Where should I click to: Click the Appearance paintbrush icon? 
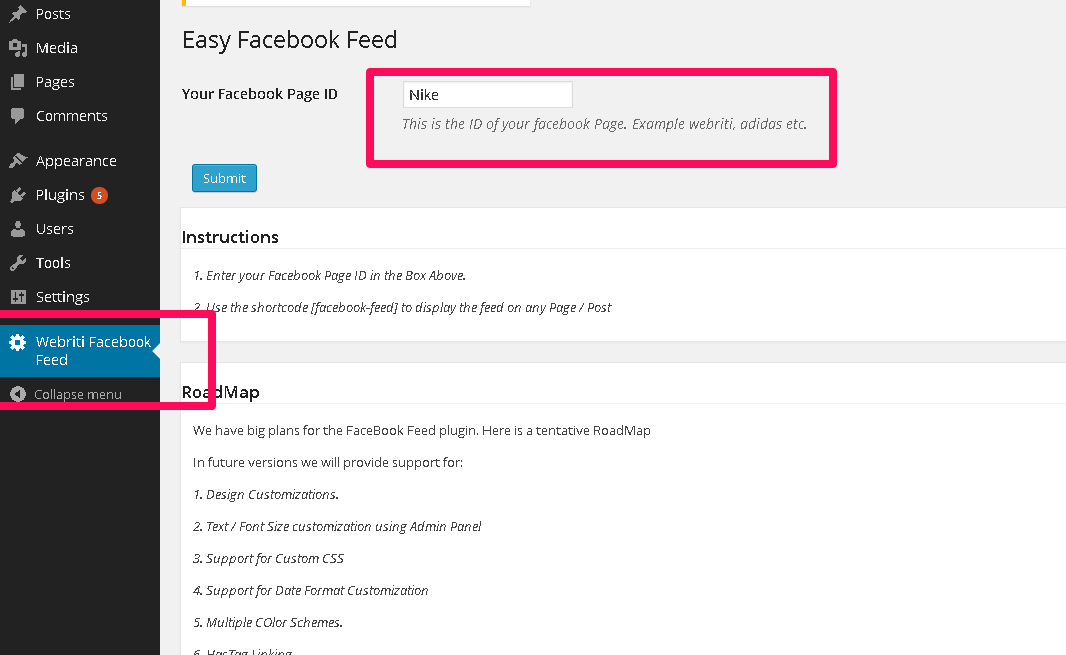[18, 161]
